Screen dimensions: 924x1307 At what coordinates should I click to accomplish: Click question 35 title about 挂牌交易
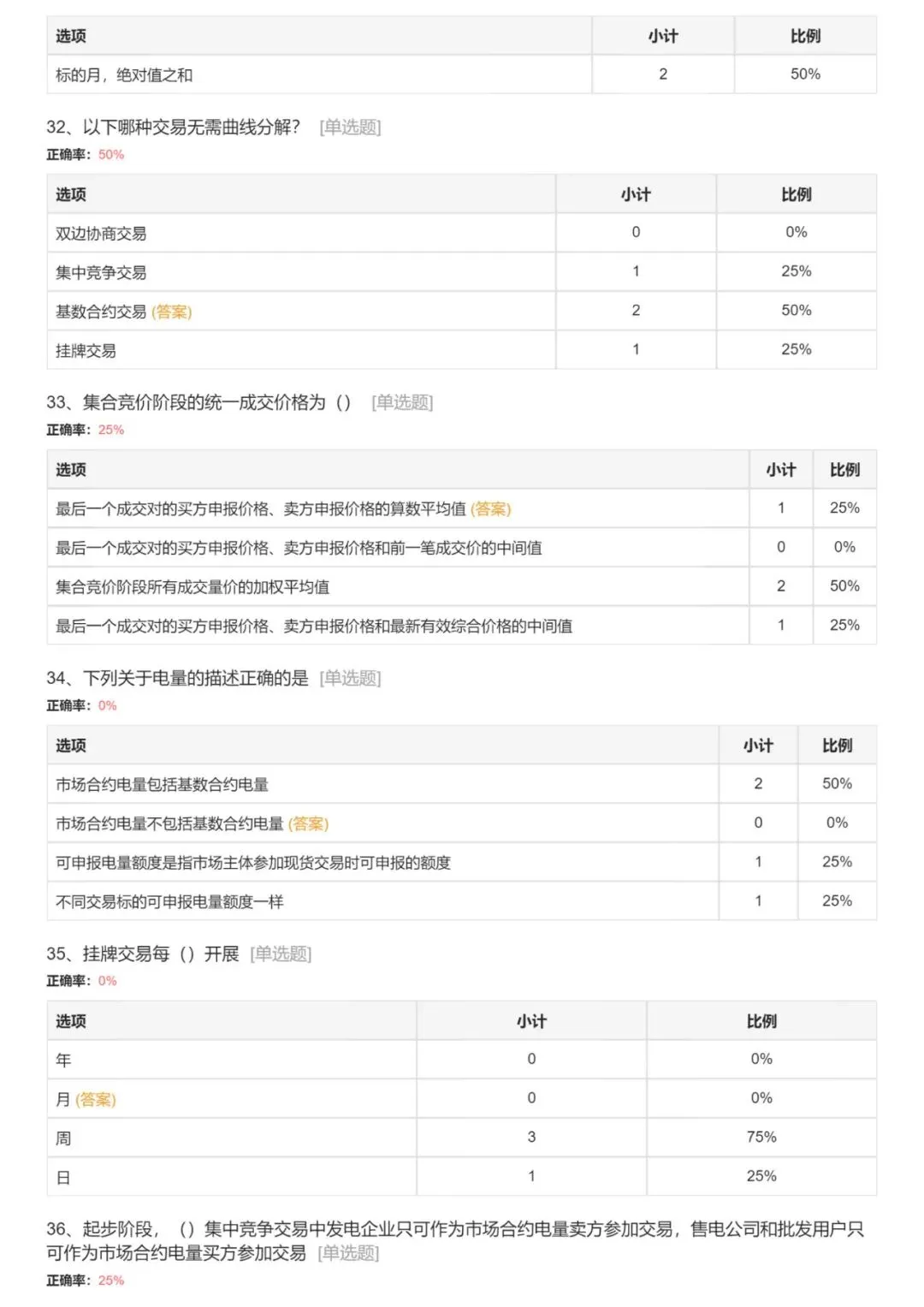click(143, 954)
